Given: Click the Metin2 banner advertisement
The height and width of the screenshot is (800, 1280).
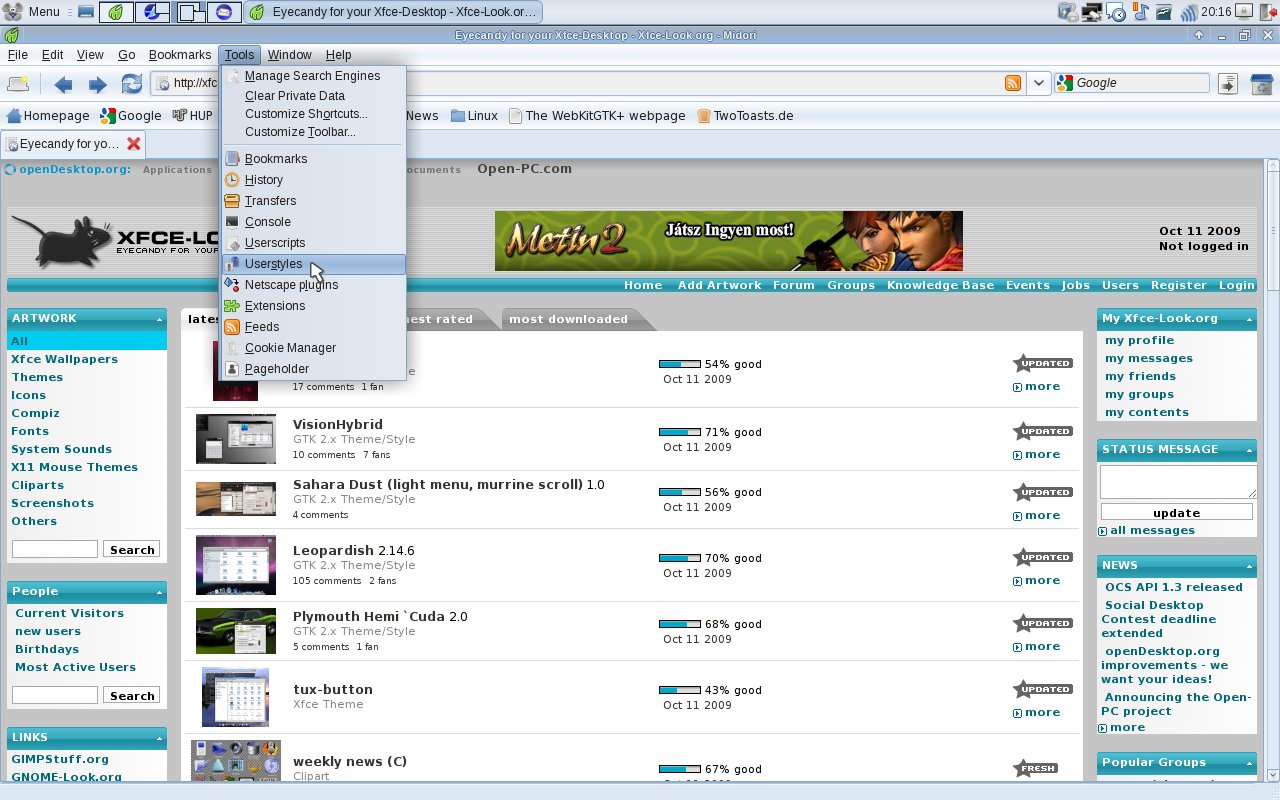Looking at the screenshot, I should click(x=728, y=241).
